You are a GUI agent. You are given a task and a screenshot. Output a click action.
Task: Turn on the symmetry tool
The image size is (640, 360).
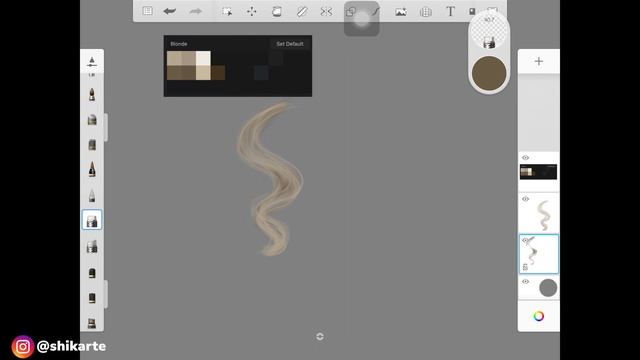tap(326, 11)
